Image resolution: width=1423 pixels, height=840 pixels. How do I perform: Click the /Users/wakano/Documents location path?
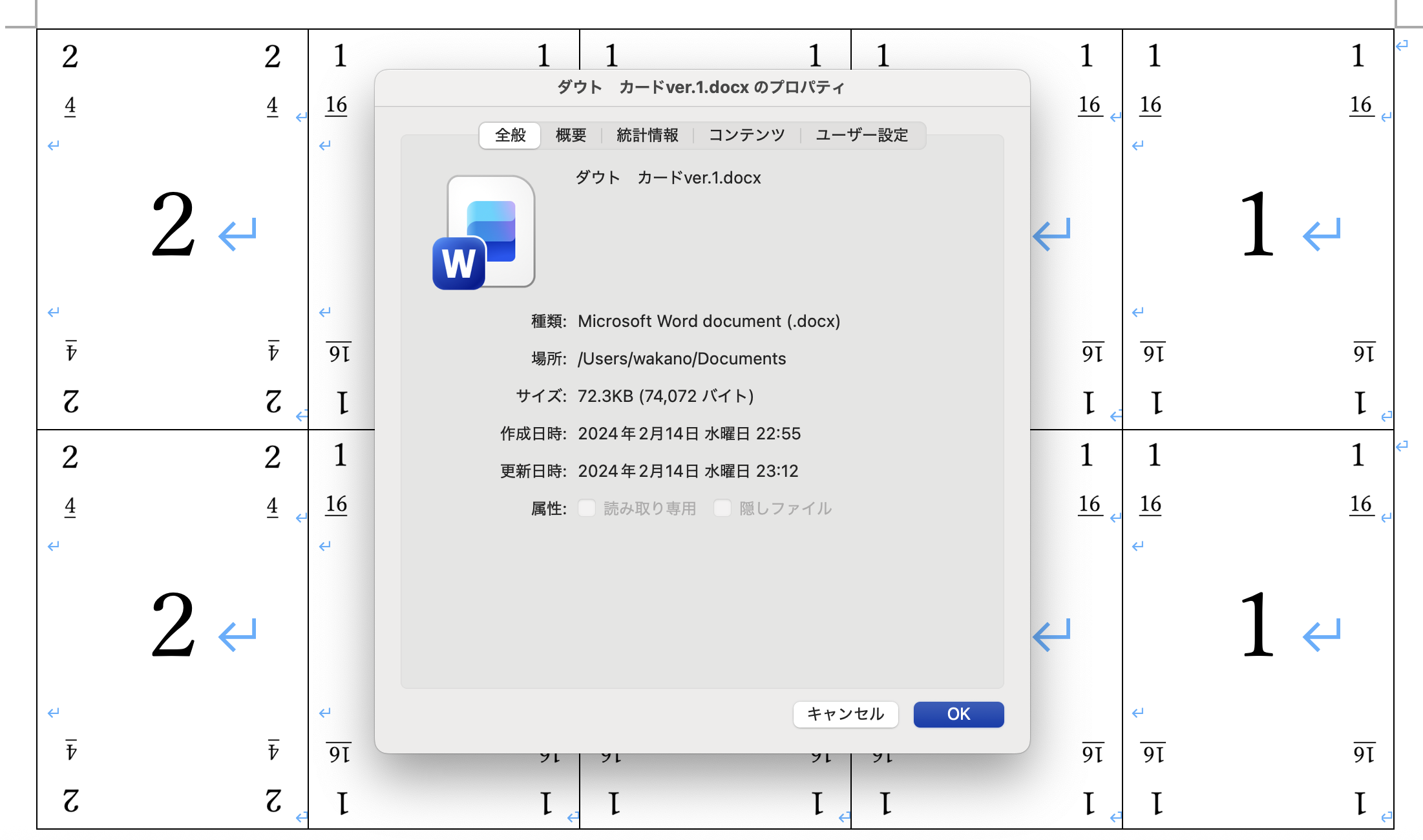[x=682, y=359]
